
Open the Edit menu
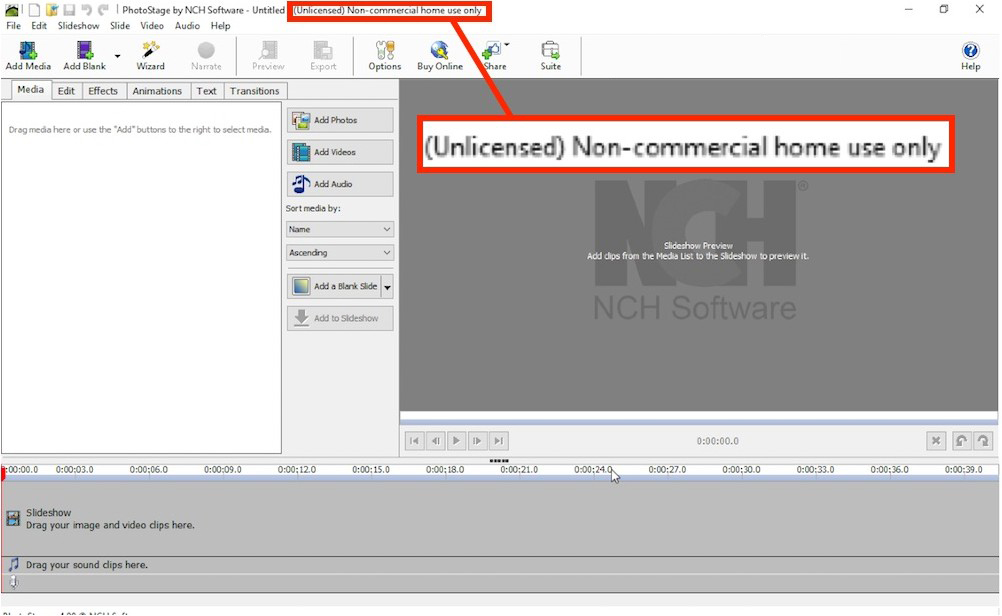coord(39,26)
